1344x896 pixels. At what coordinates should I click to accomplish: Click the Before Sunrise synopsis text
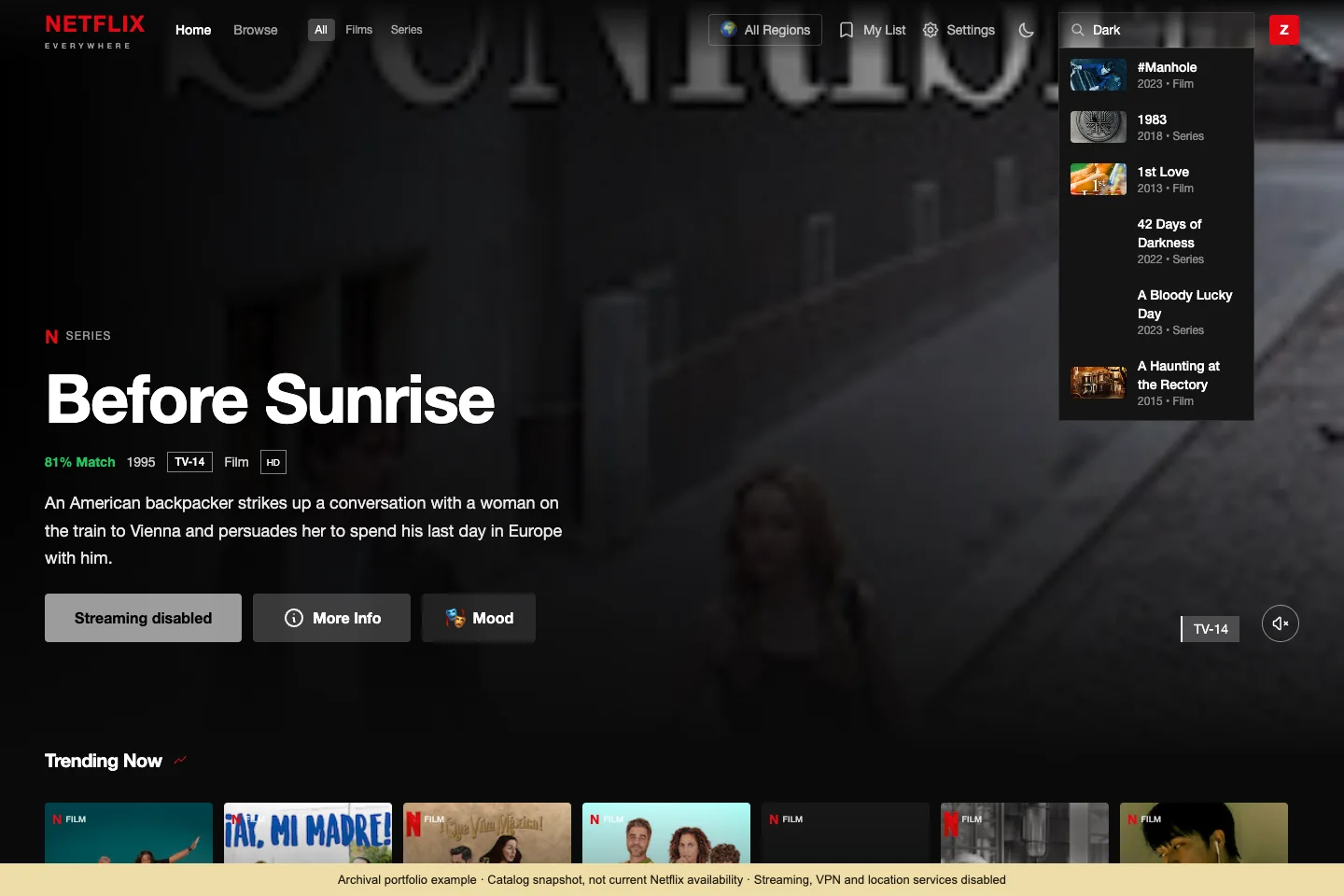[303, 530]
